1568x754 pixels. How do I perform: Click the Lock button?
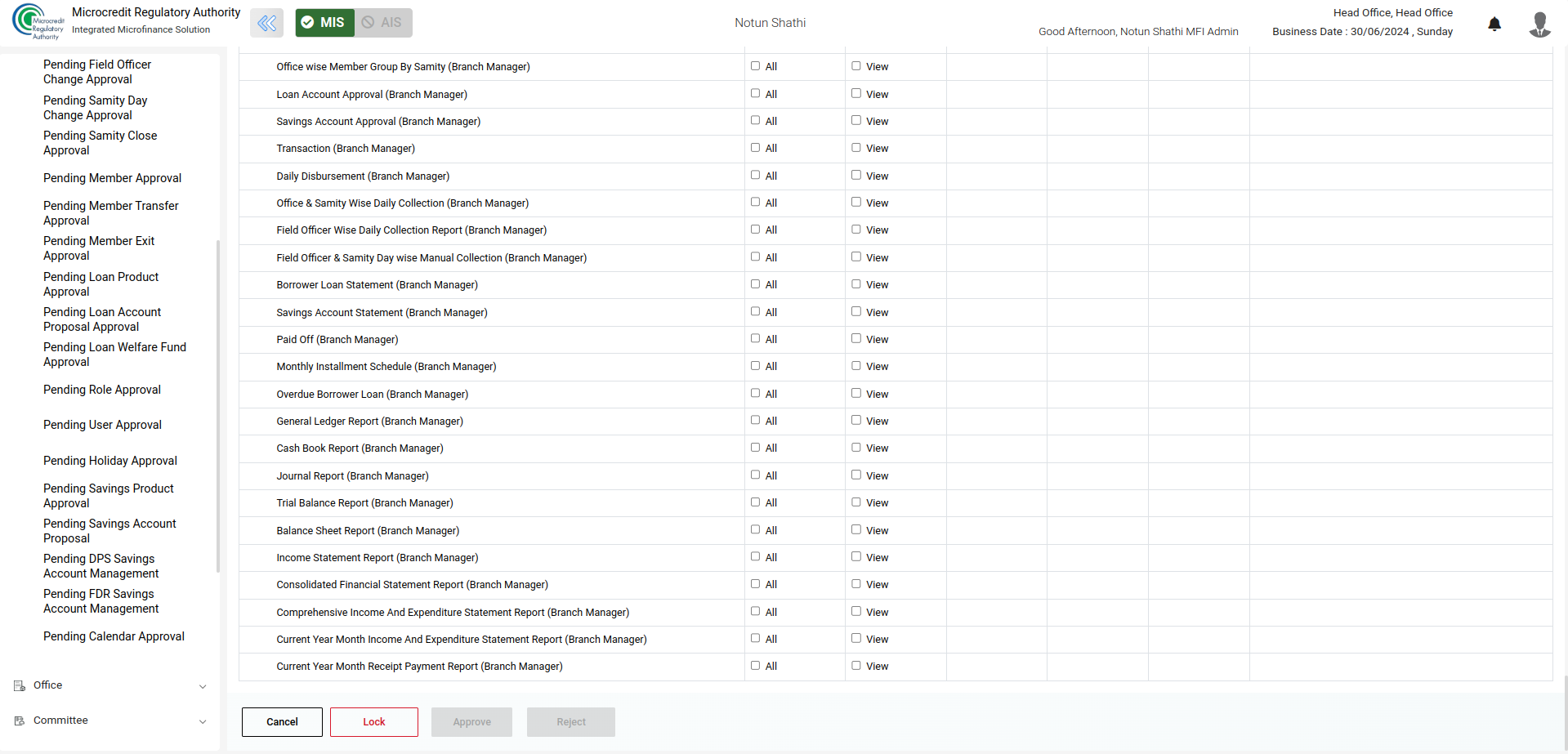(374, 722)
